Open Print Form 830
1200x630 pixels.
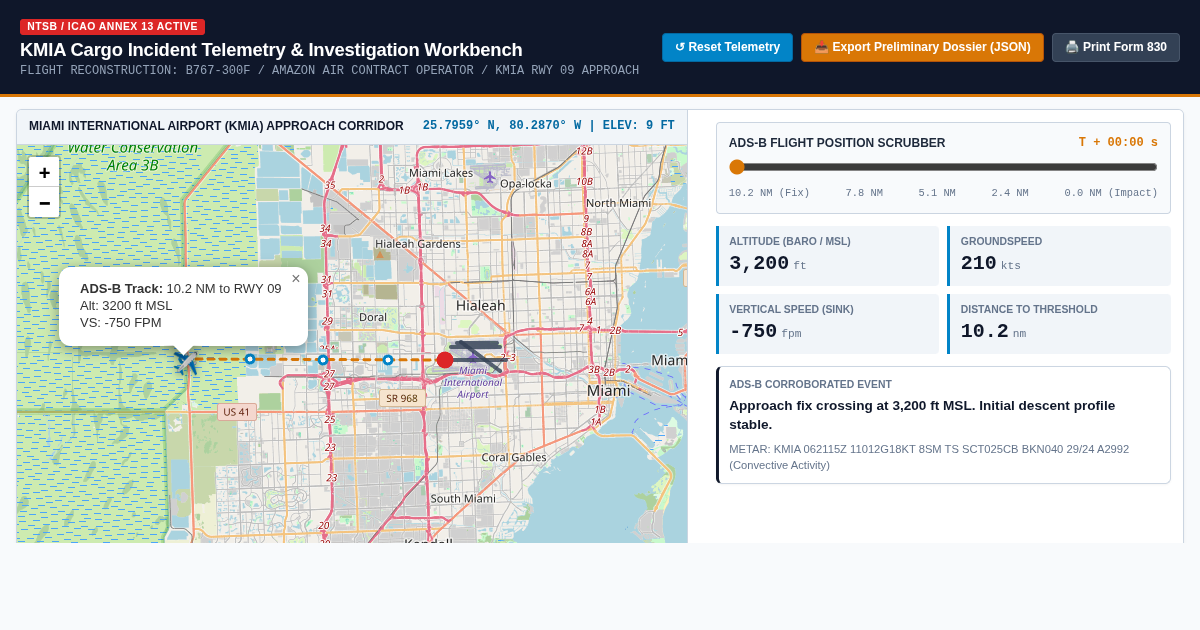[x=1116, y=47]
